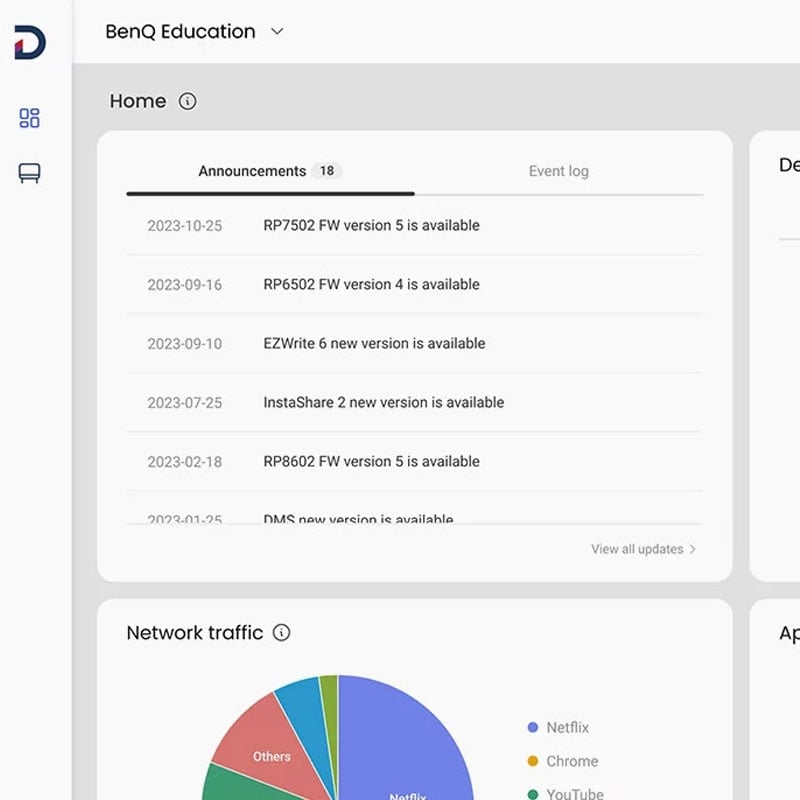Open RP6502 FW version 4 announcement
Viewport: 800px width, 800px height.
(x=371, y=285)
